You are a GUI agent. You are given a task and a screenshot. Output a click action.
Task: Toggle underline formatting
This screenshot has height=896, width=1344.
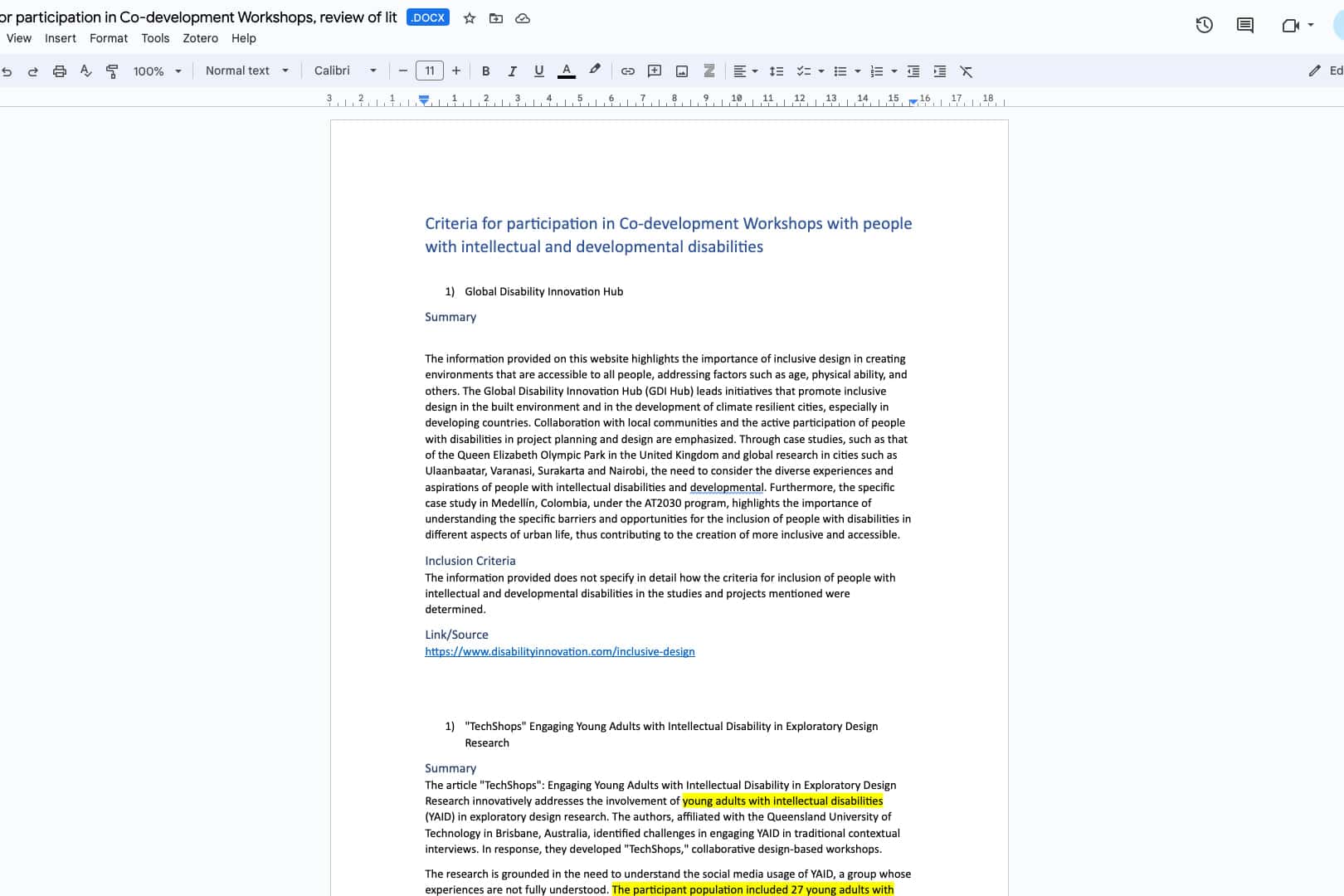pyautogui.click(x=538, y=71)
